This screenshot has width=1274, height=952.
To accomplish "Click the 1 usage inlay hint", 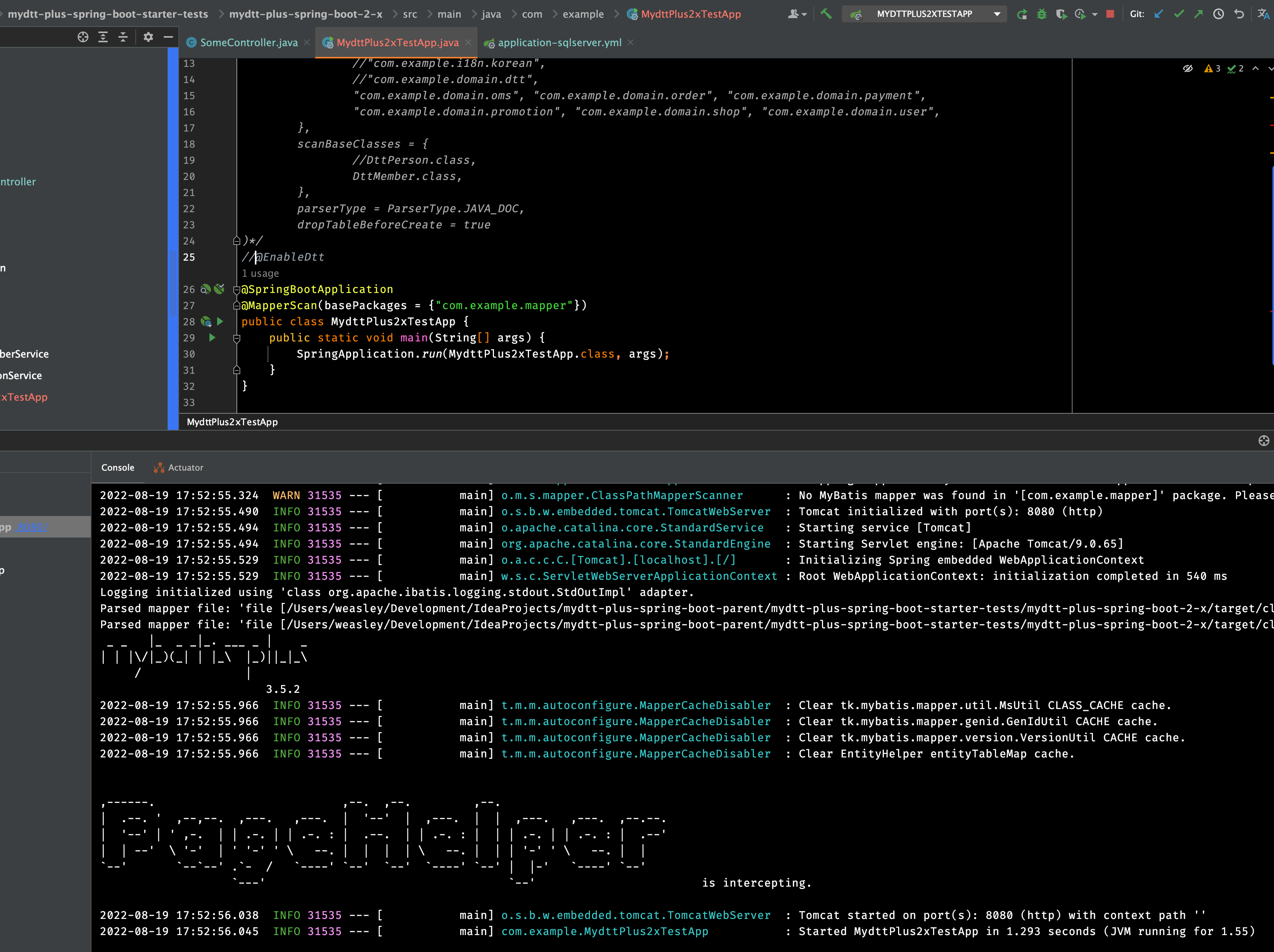I will point(260,273).
